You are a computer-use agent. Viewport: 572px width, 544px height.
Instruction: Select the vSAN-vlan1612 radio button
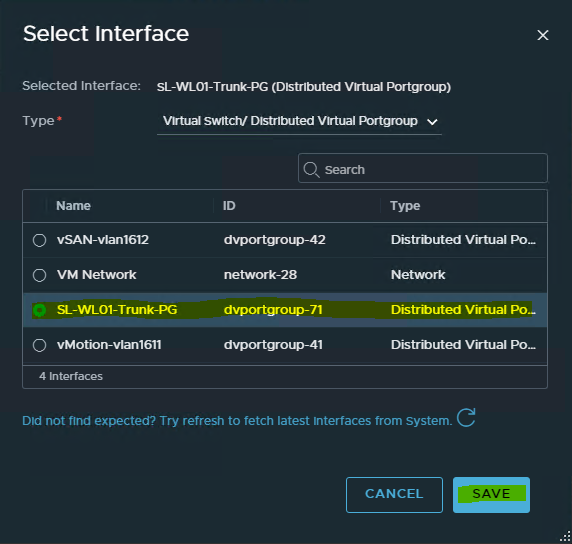39,240
